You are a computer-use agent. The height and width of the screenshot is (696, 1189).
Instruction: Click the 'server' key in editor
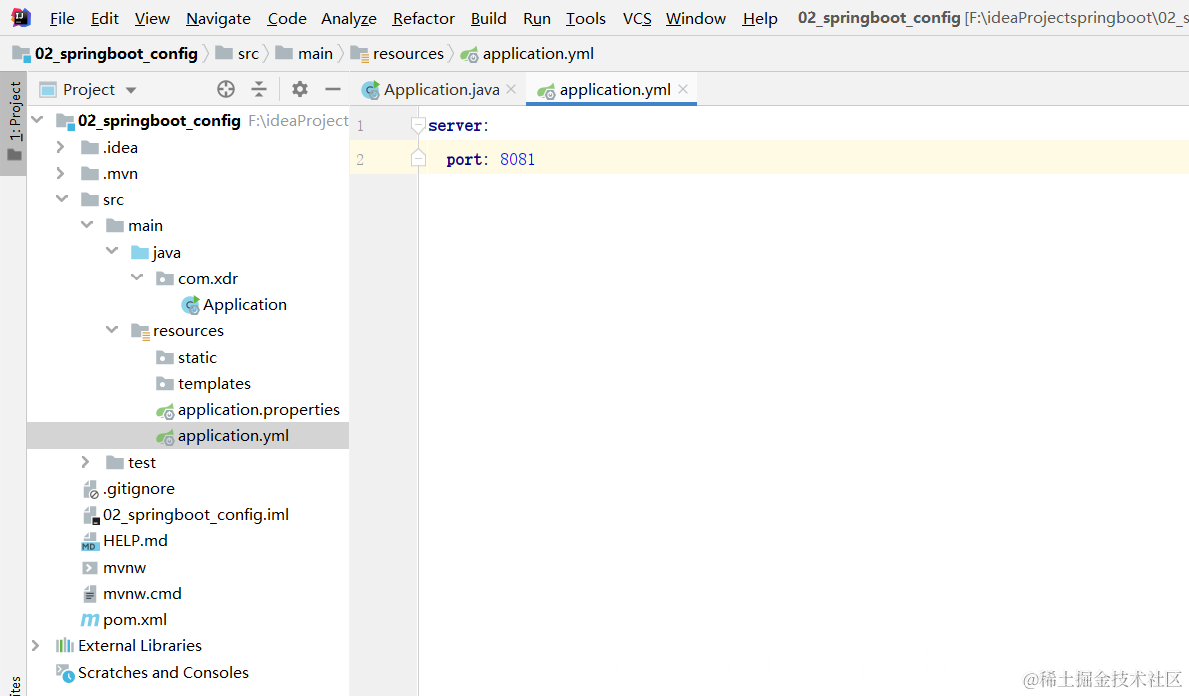point(455,126)
